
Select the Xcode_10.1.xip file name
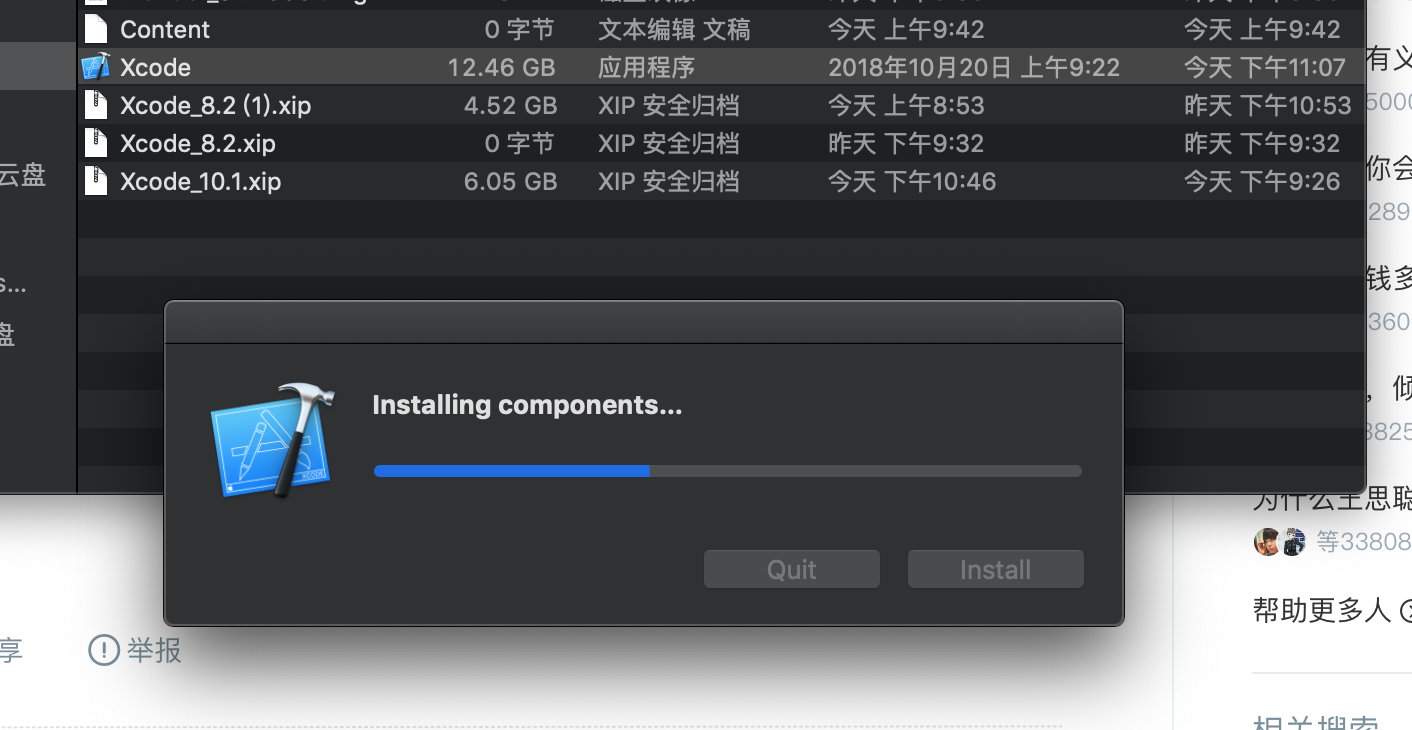click(x=200, y=181)
